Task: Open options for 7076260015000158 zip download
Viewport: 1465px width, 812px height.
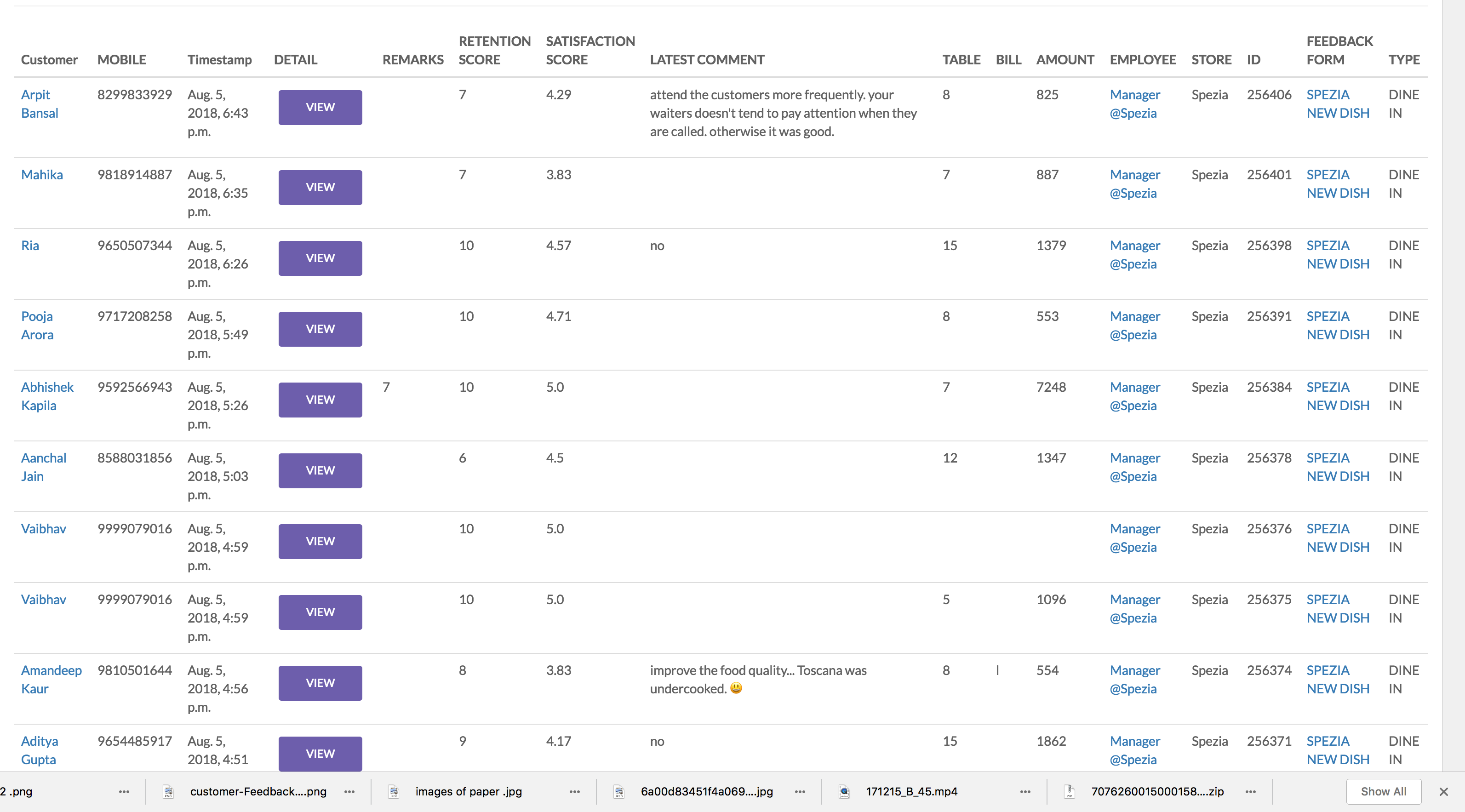Action: (1250, 791)
